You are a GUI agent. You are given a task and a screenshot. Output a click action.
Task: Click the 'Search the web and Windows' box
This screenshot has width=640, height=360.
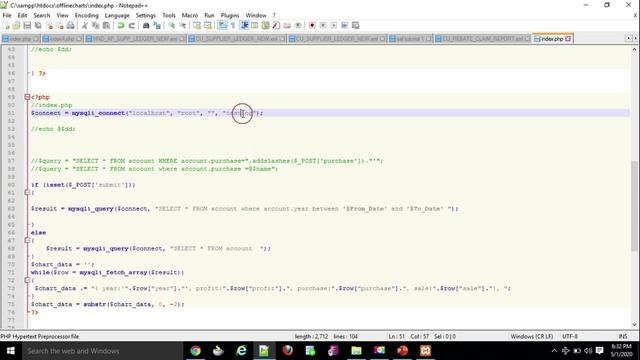tap(102, 351)
